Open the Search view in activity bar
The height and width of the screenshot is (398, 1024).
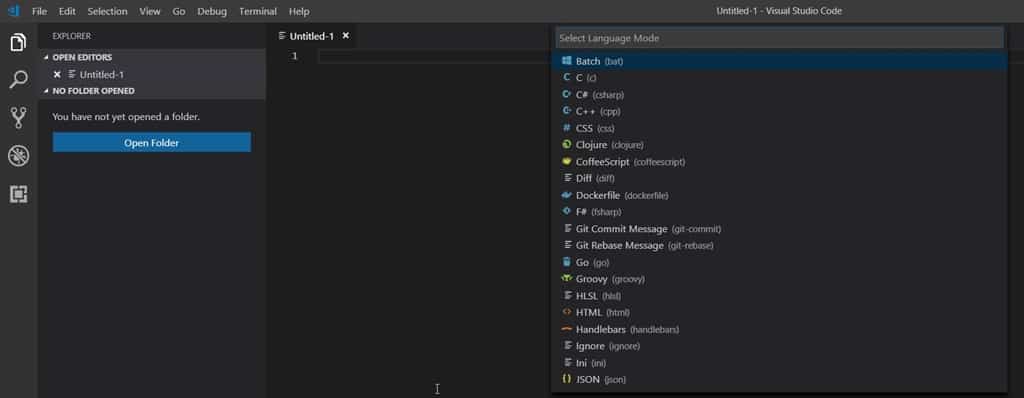tap(18, 80)
